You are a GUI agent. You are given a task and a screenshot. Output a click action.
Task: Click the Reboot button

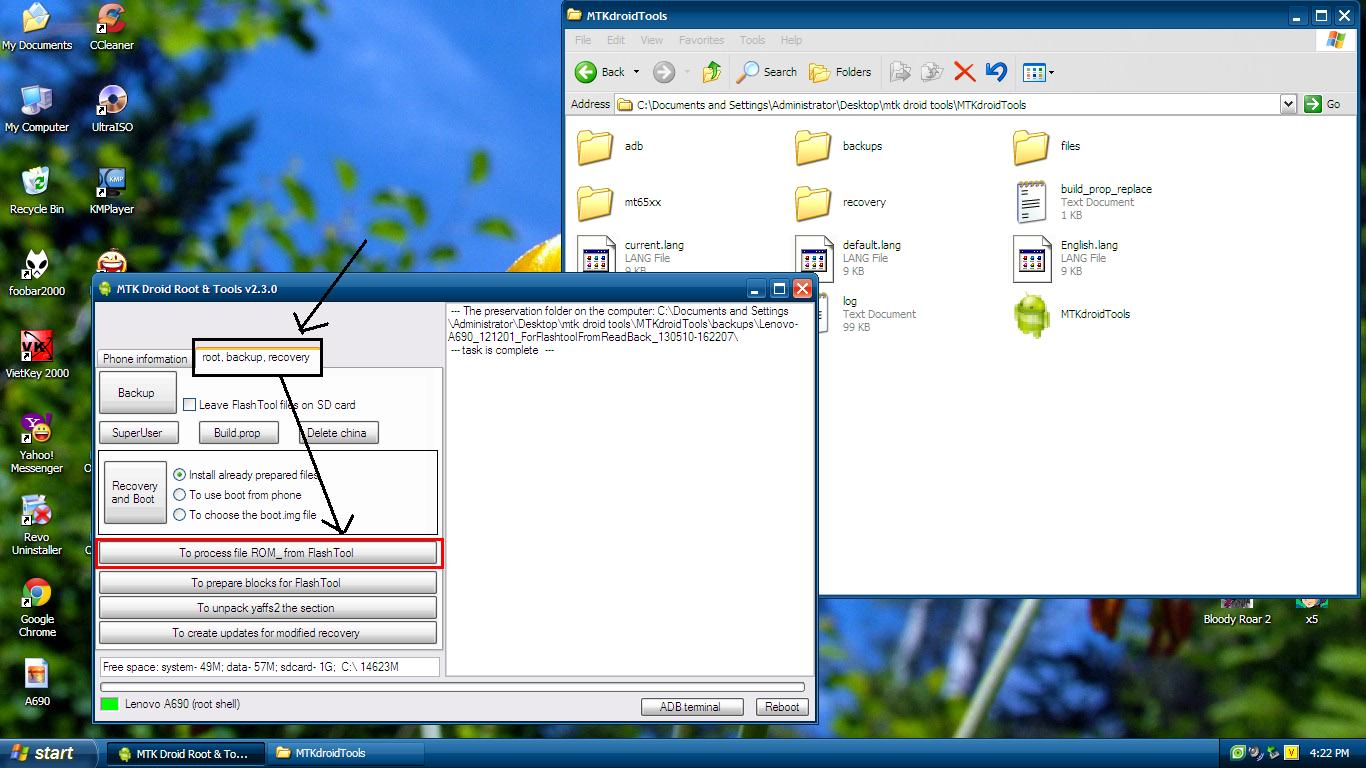[782, 707]
